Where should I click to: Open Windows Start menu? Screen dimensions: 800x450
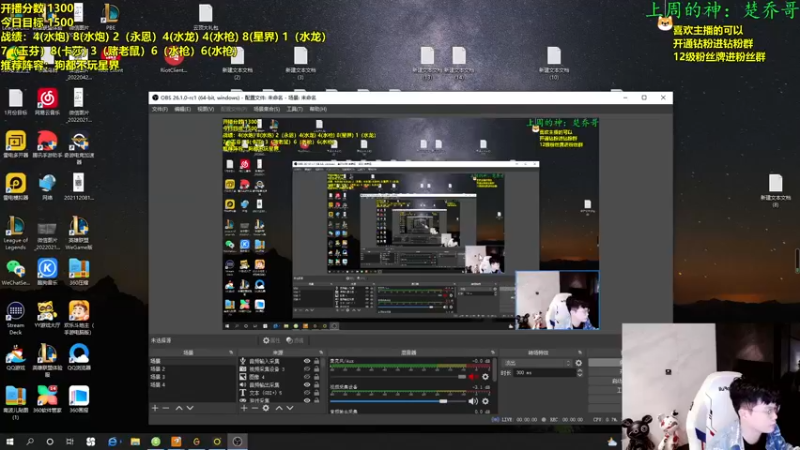click(10, 441)
